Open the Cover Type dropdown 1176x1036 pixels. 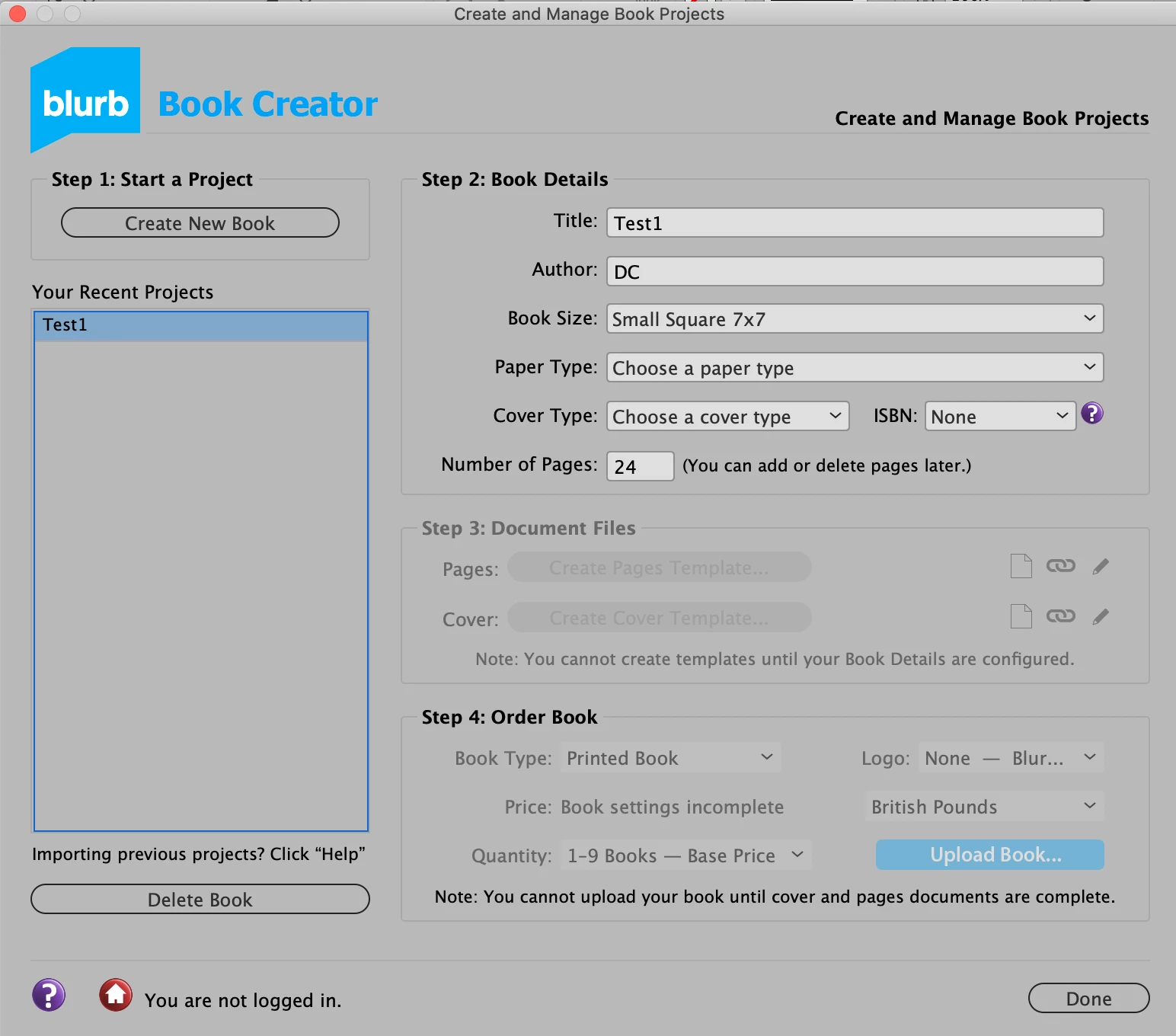coord(727,417)
